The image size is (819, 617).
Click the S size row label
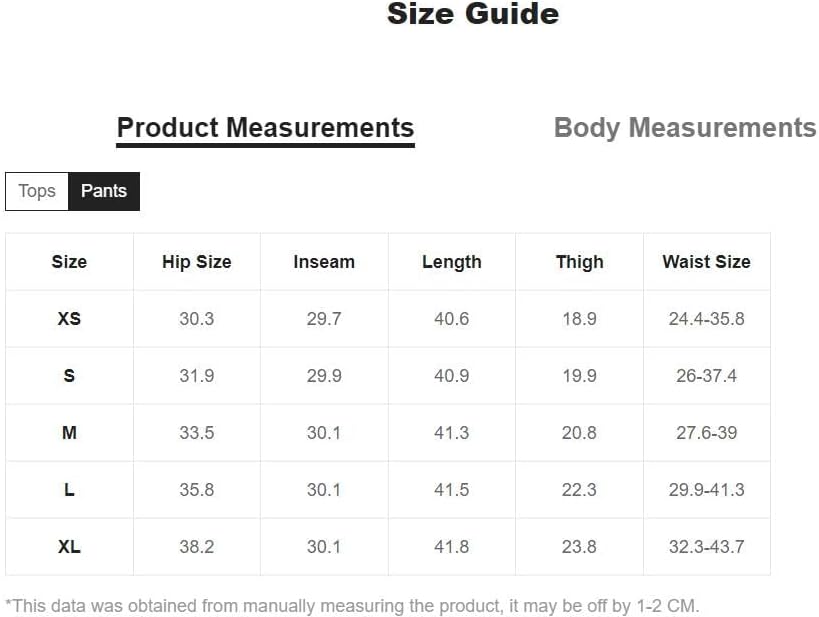tap(69, 376)
